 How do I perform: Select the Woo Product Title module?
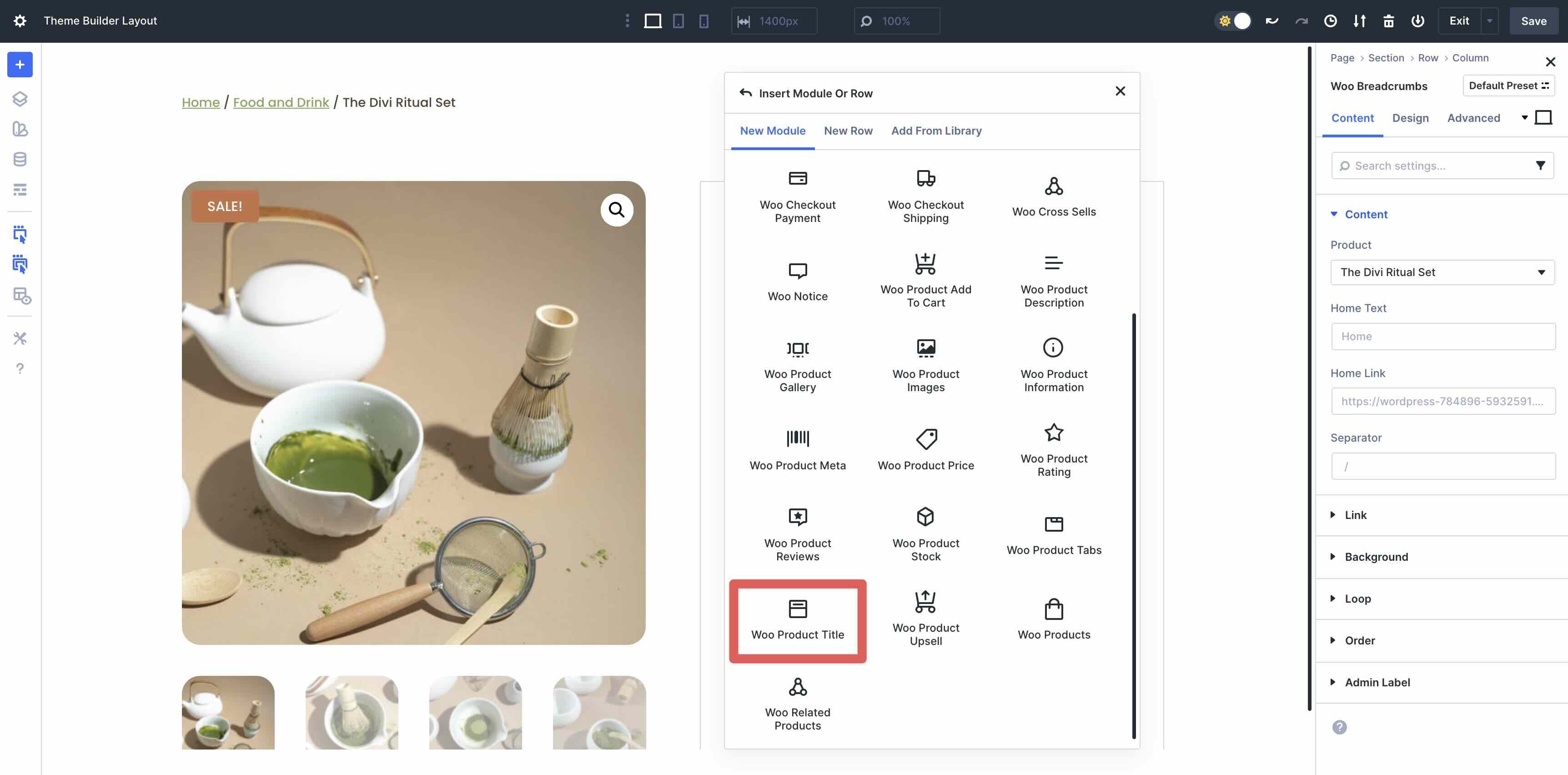tap(797, 620)
